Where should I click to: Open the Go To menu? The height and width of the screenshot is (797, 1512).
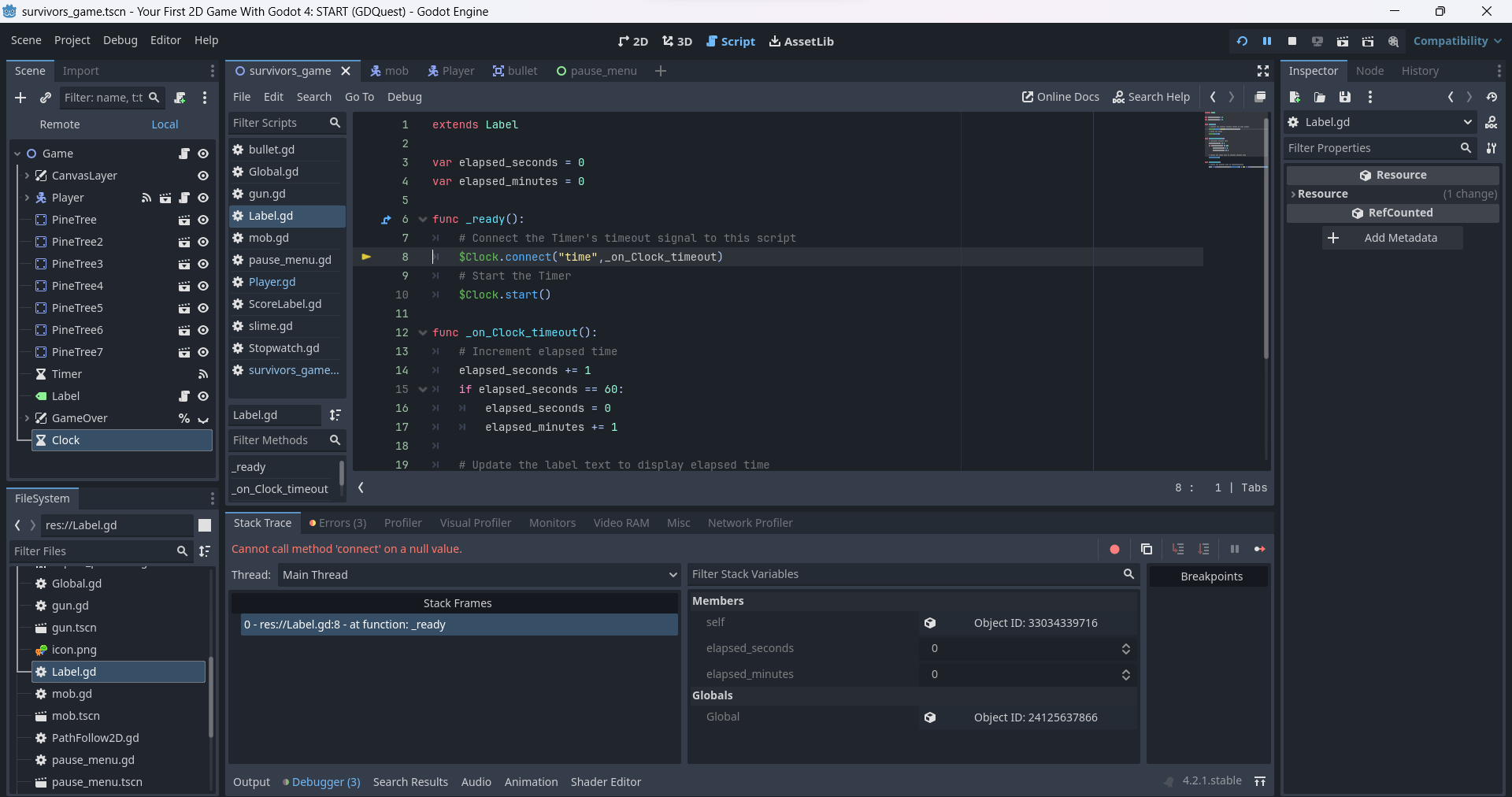359,97
